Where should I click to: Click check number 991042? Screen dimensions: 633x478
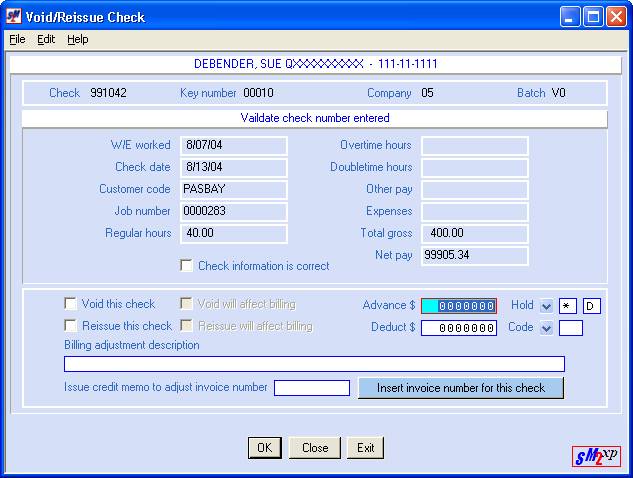pyautogui.click(x=108, y=93)
